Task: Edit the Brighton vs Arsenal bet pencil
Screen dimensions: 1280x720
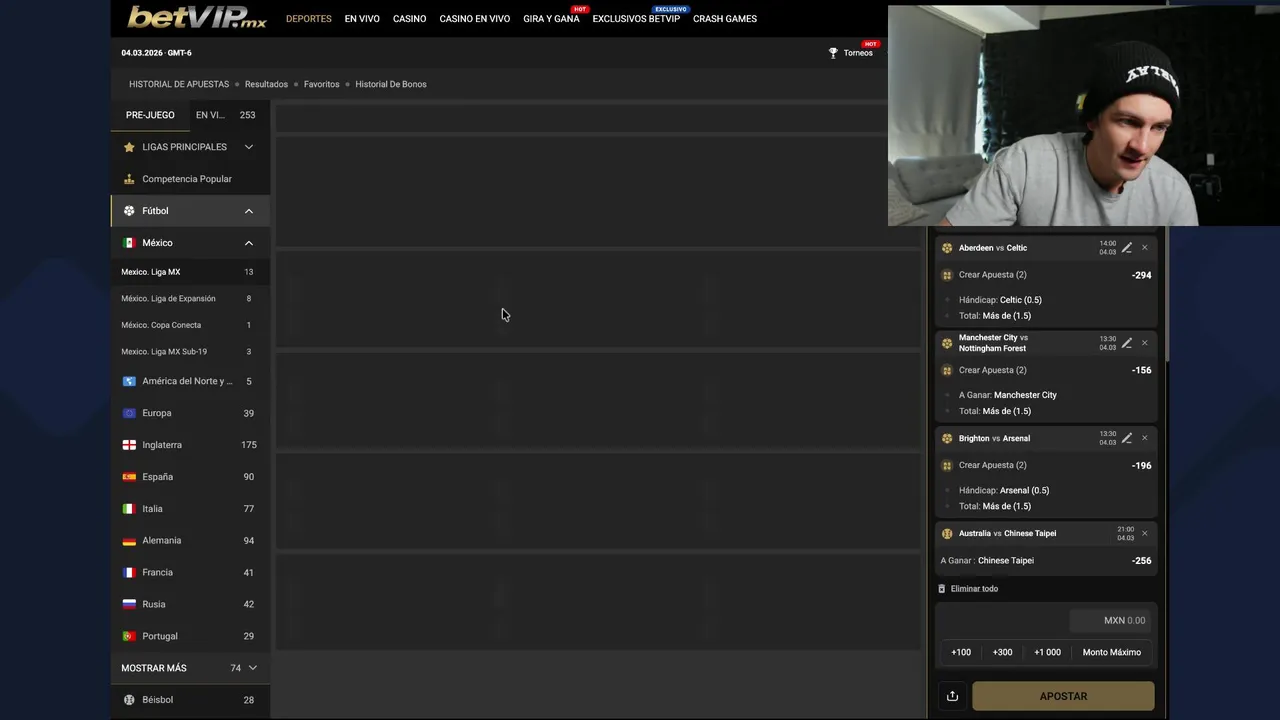Action: pyautogui.click(x=1127, y=438)
